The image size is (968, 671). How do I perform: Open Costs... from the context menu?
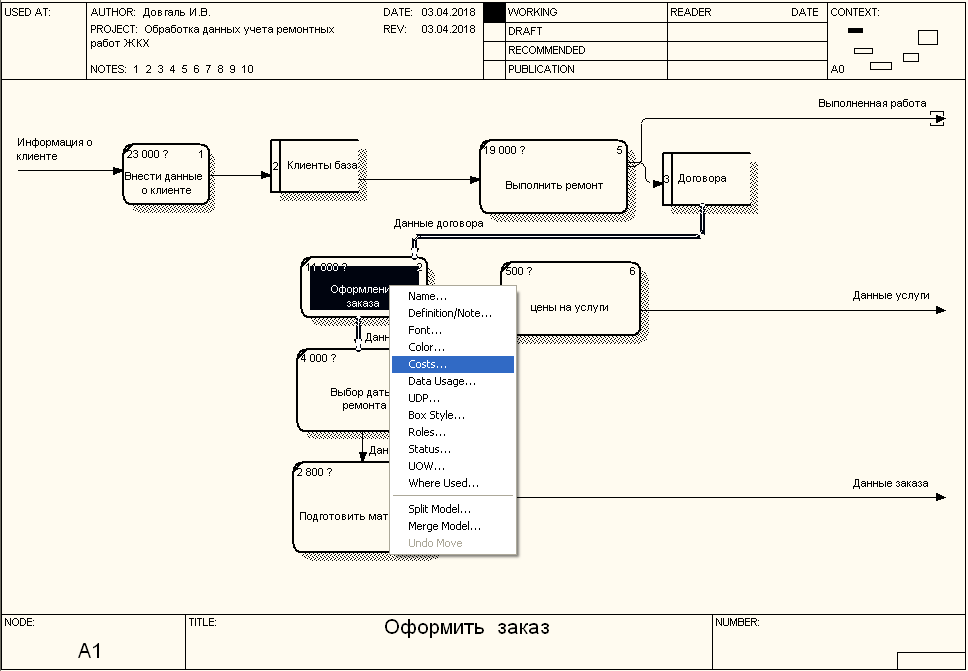click(x=428, y=365)
